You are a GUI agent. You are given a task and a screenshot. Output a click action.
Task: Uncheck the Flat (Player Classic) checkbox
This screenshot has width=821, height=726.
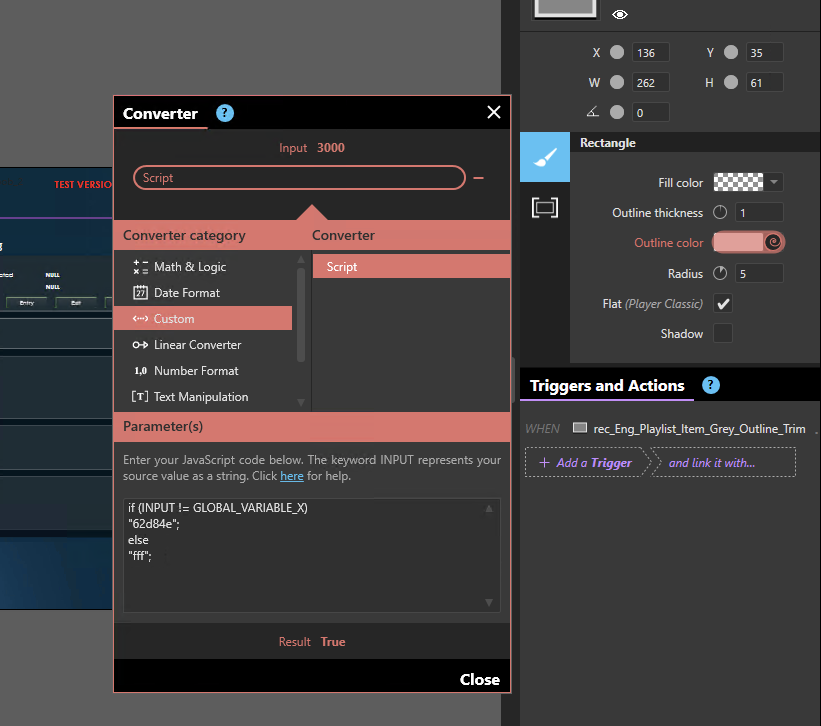(x=723, y=304)
